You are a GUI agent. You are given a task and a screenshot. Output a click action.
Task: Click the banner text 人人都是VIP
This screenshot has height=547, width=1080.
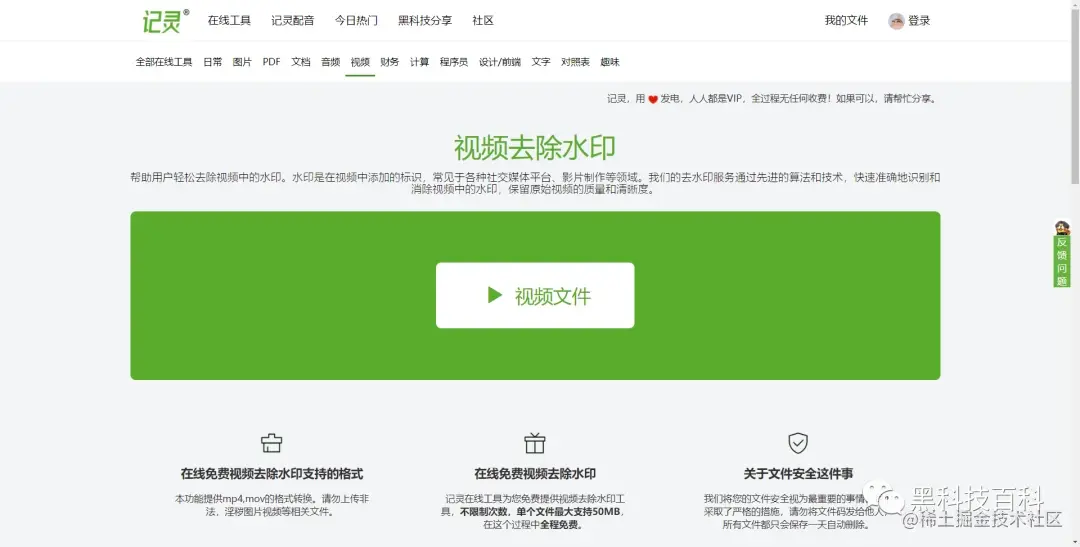click(x=716, y=99)
